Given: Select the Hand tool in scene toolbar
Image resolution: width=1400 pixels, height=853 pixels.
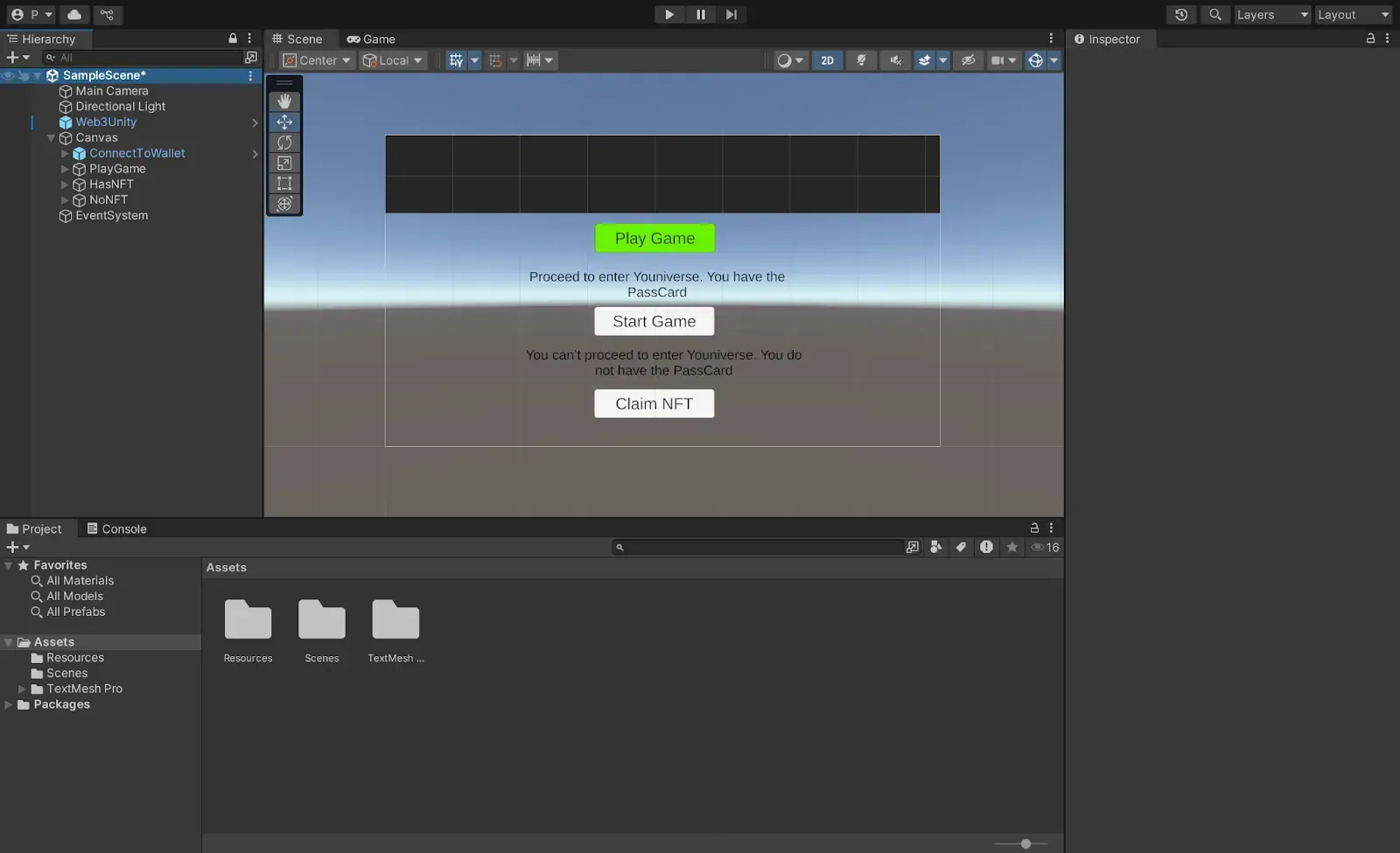Looking at the screenshot, I should click(x=284, y=101).
